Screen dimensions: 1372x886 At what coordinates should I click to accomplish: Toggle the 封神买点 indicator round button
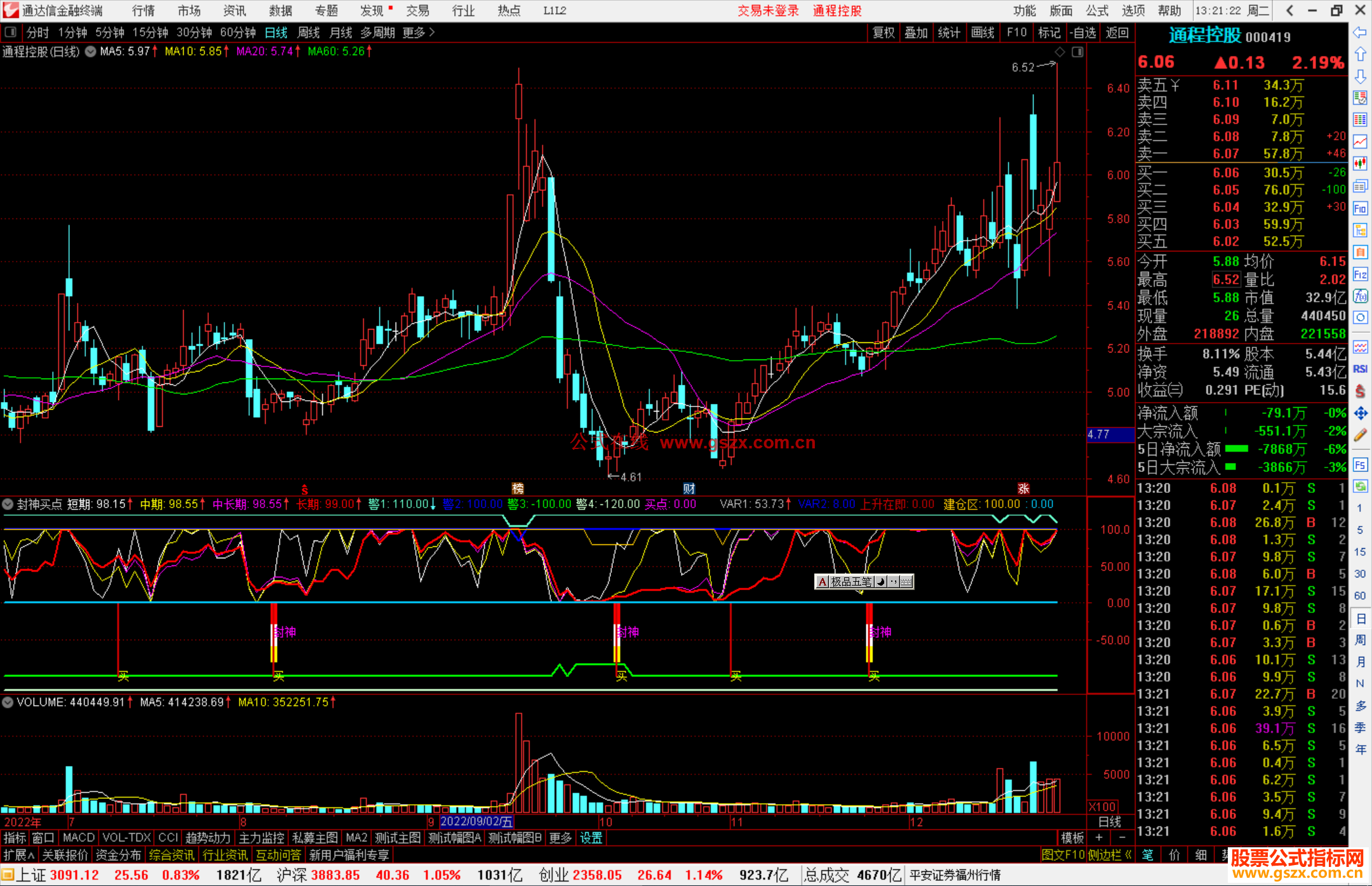[x=8, y=504]
